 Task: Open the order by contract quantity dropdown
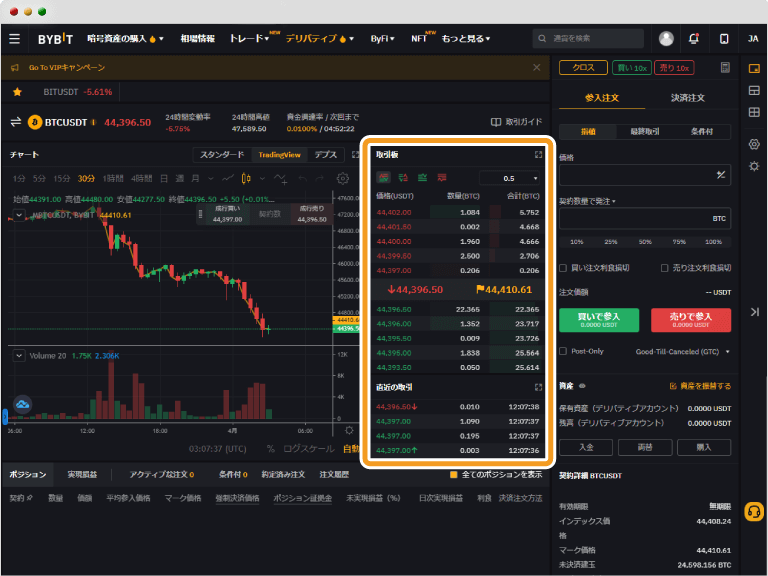coord(587,201)
